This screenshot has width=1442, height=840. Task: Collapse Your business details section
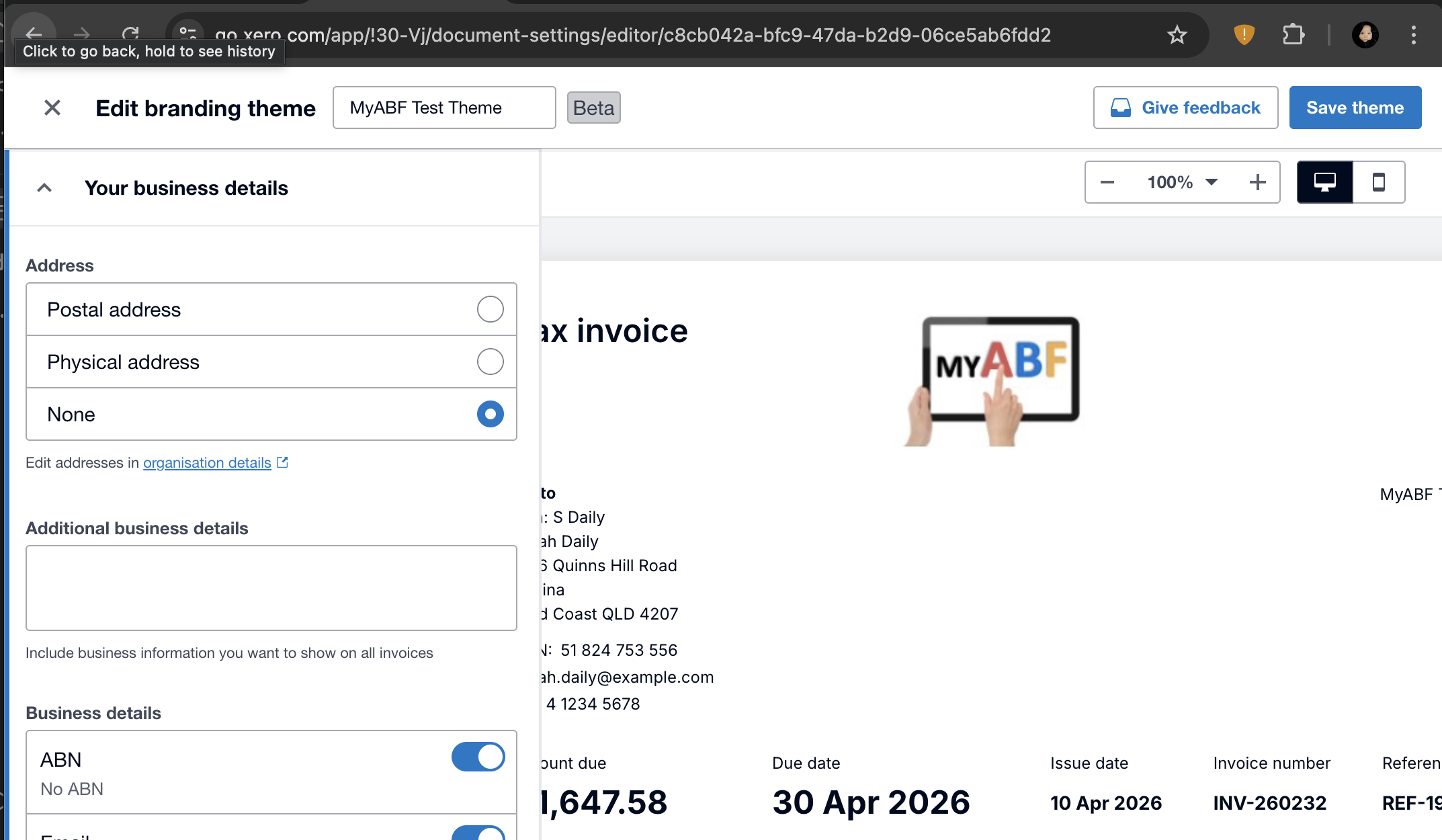44,188
